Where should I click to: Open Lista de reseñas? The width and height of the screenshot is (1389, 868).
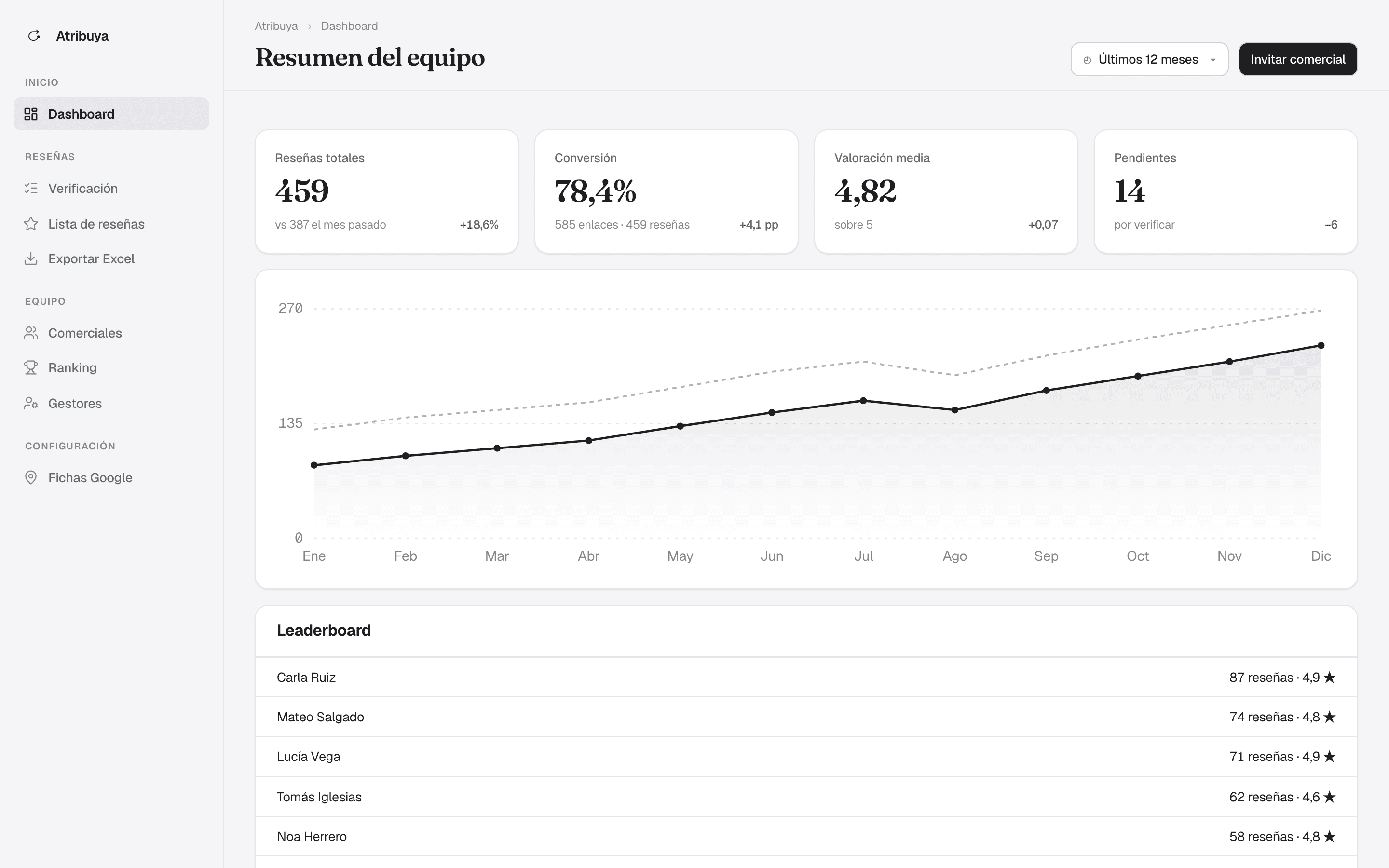(111, 224)
